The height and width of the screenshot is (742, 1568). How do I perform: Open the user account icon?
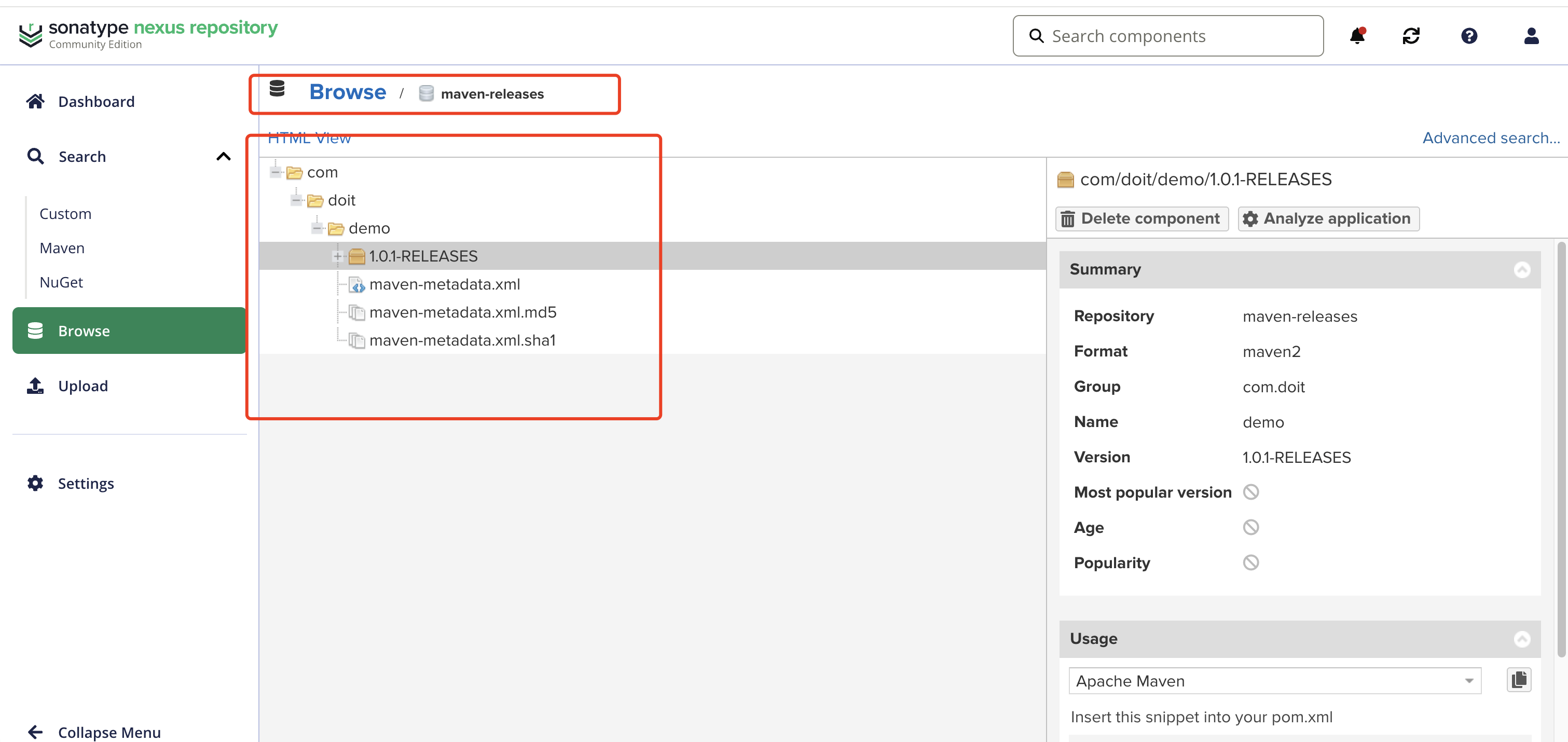click(1531, 36)
